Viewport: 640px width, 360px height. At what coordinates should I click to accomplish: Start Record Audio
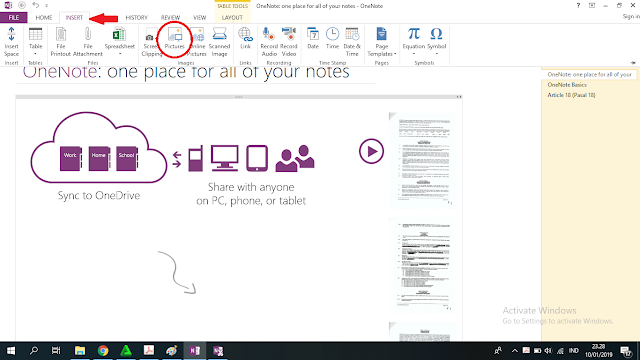(269, 42)
